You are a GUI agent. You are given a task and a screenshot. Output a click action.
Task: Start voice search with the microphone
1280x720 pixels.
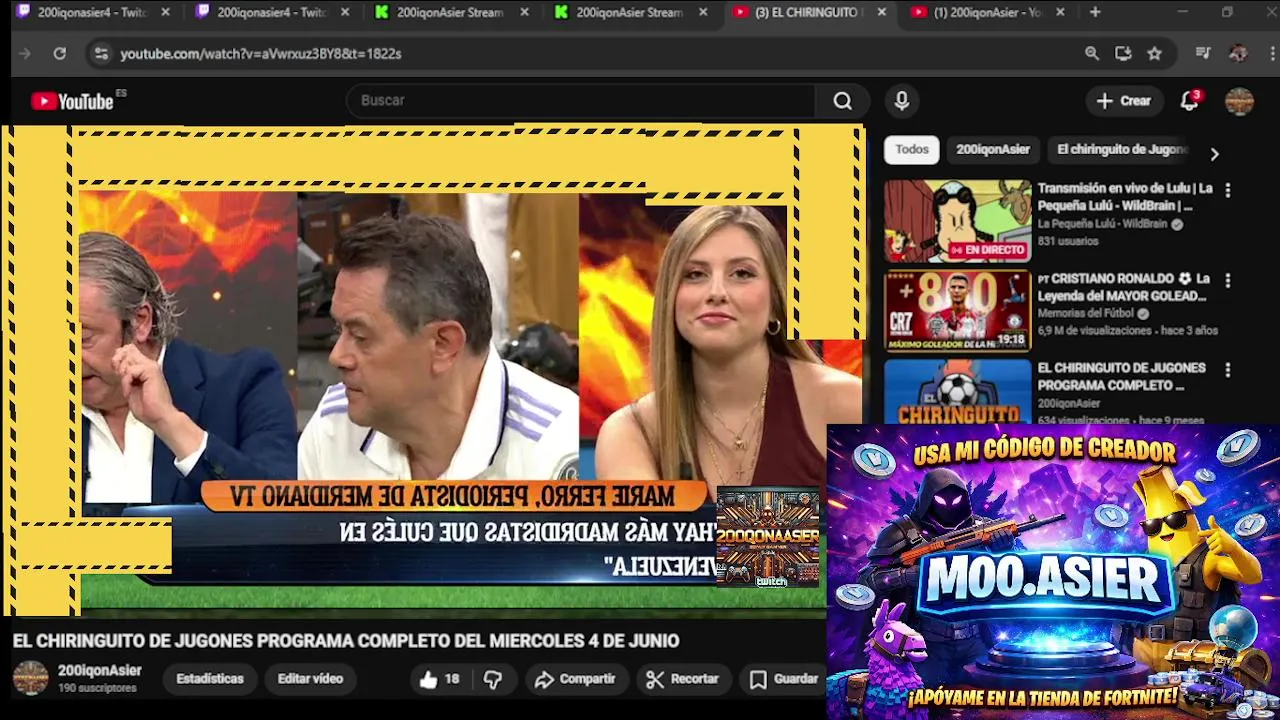pyautogui.click(x=902, y=101)
